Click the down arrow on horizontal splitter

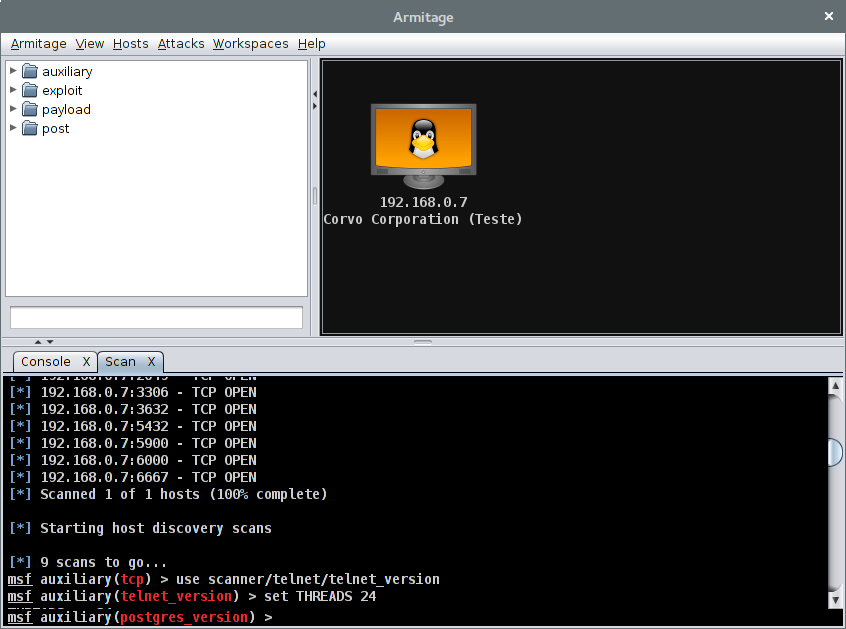coord(50,341)
